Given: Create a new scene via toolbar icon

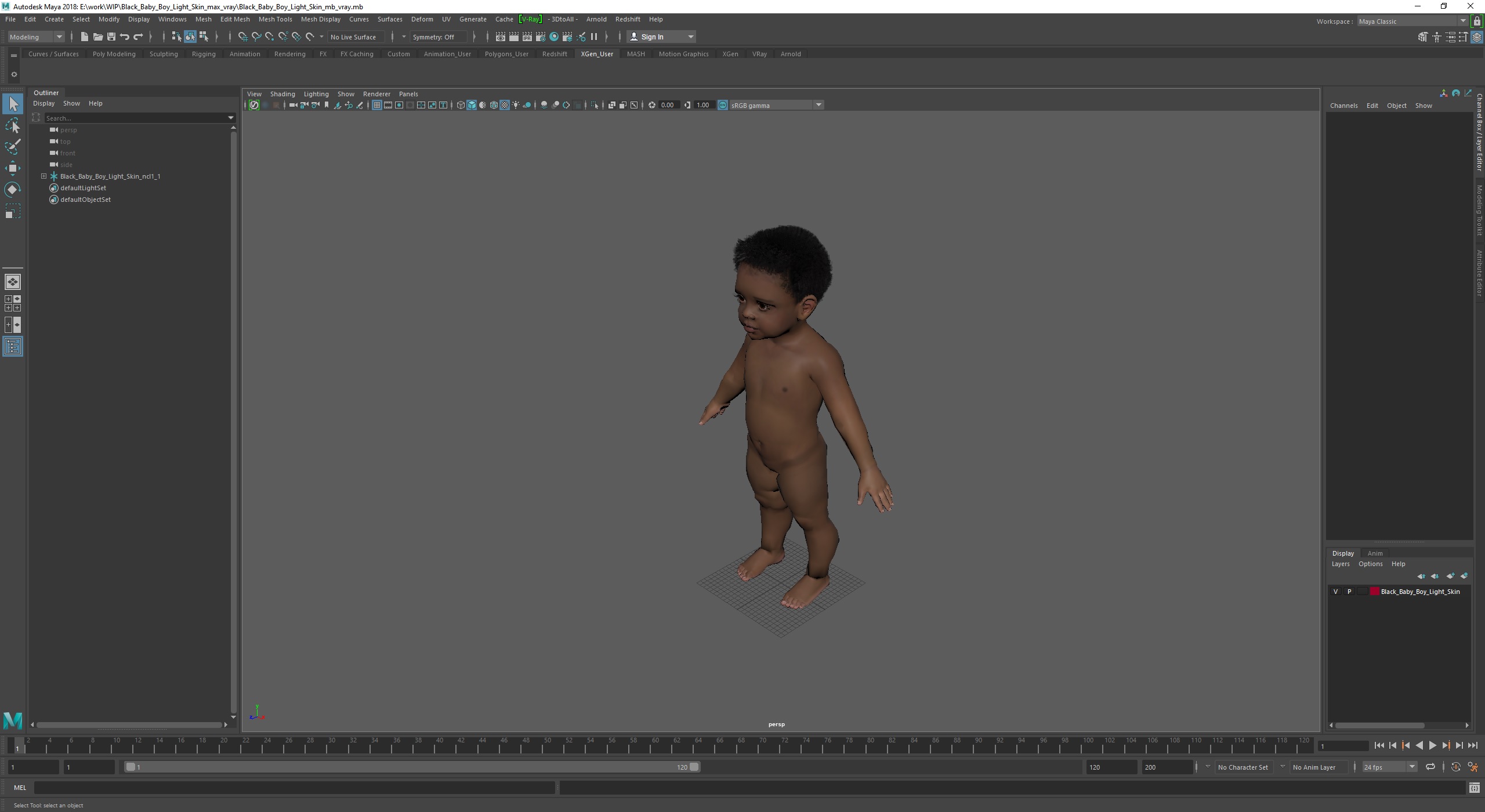Looking at the screenshot, I should tap(84, 37).
